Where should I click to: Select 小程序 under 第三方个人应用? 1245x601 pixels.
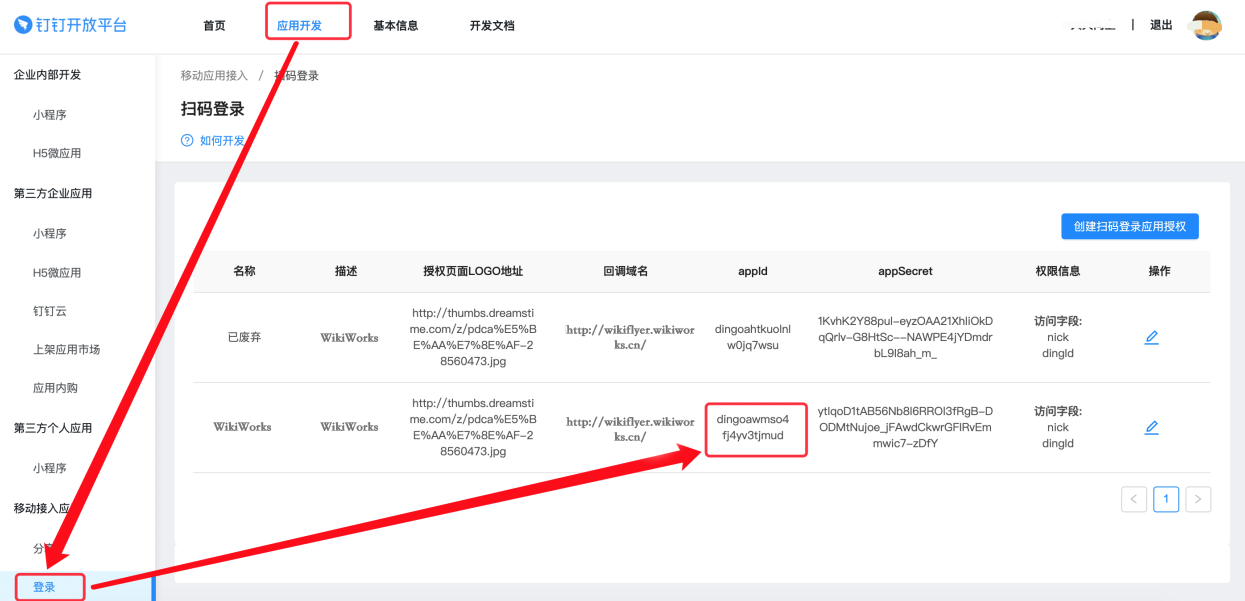49,468
